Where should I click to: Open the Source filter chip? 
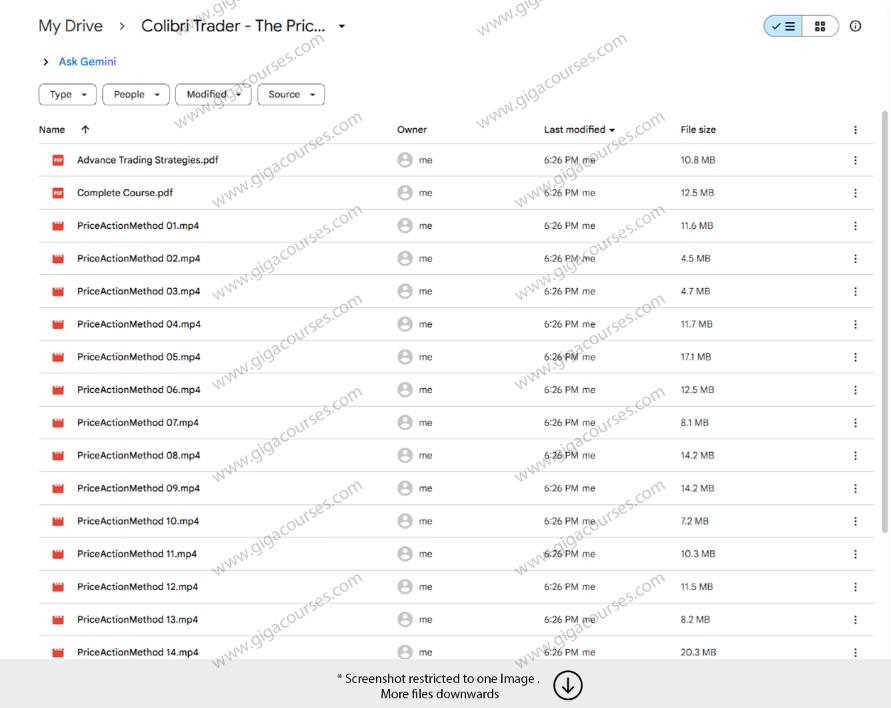[x=290, y=94]
